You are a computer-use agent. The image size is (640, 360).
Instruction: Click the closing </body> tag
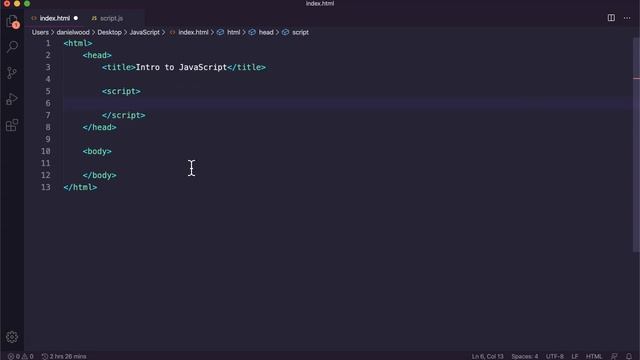[x=100, y=176]
